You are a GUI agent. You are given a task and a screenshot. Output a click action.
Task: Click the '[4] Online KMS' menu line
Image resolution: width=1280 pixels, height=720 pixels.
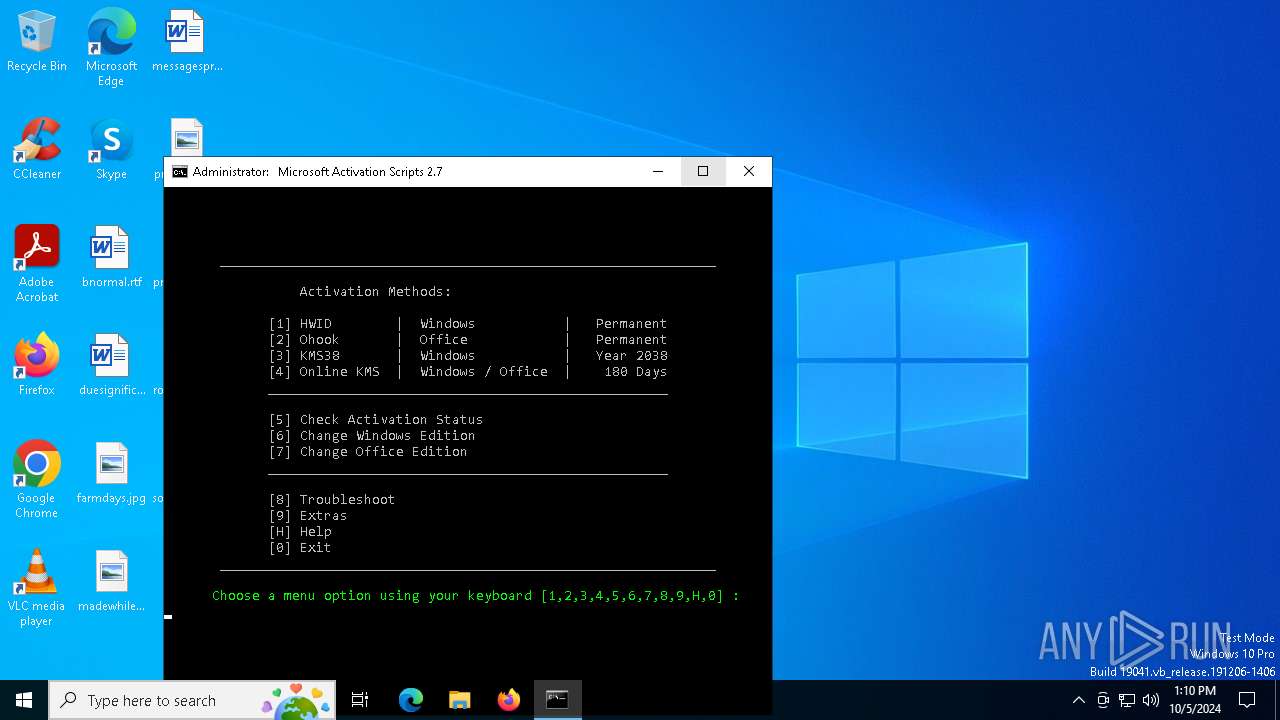coord(468,372)
